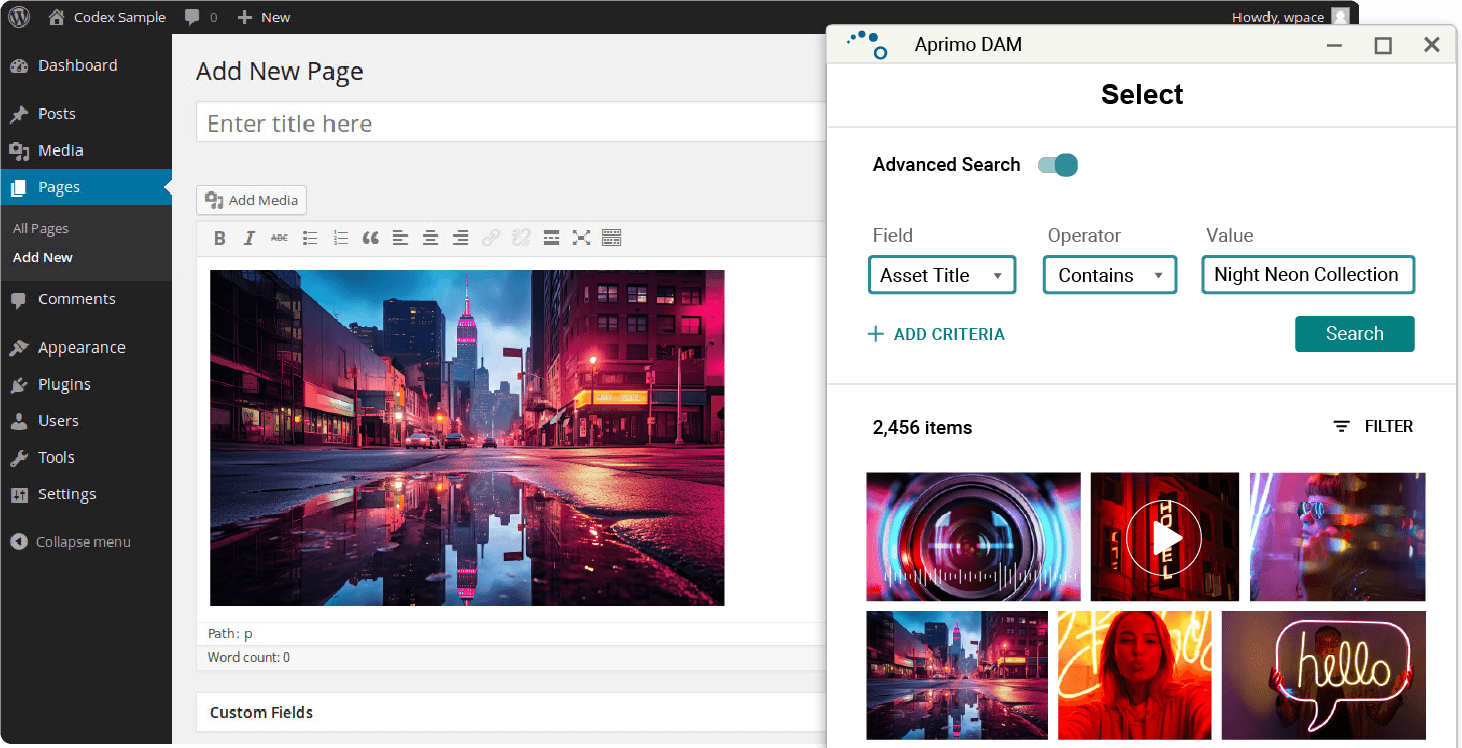Turn off the Advanced Search toggle
Image resolution: width=1462 pixels, height=748 pixels.
point(1058,165)
